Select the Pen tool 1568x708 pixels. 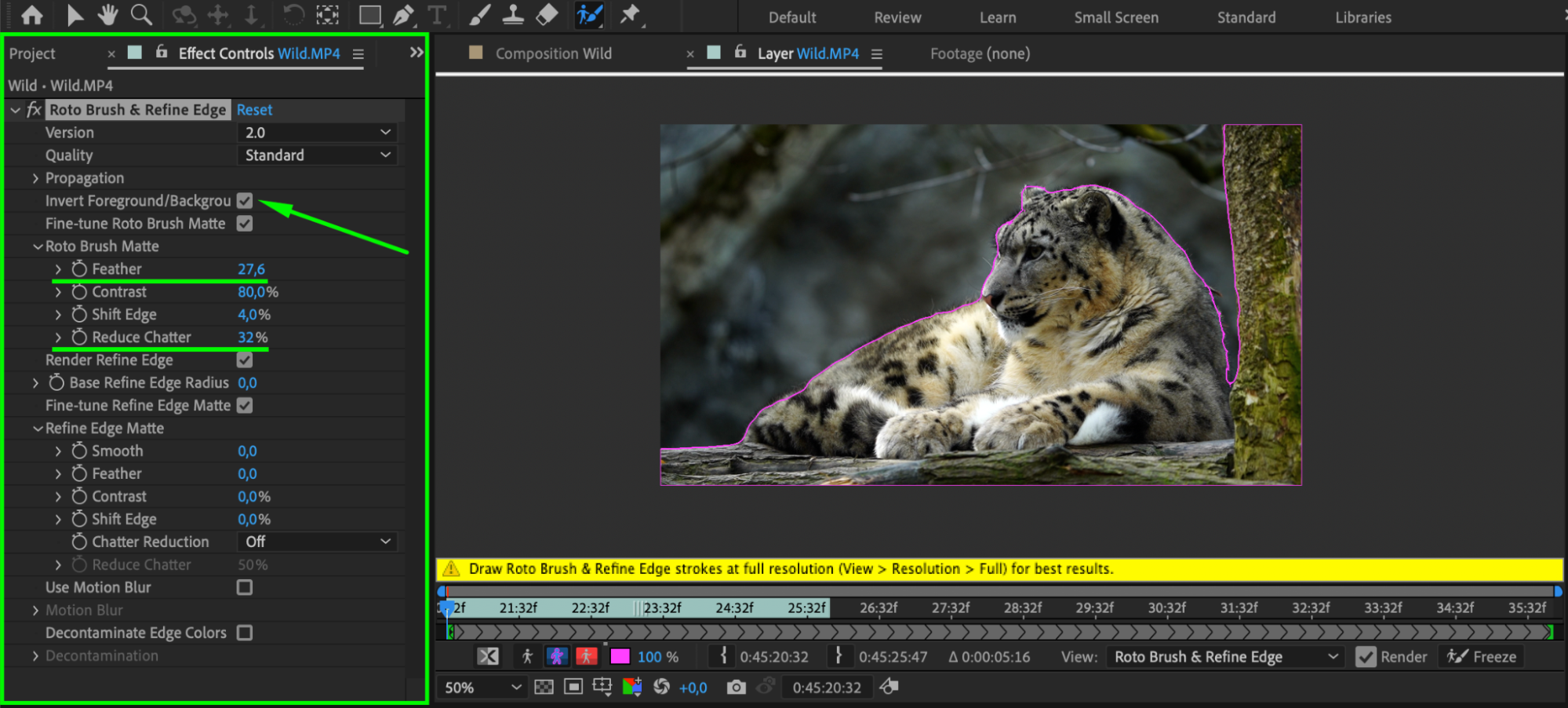coord(403,15)
